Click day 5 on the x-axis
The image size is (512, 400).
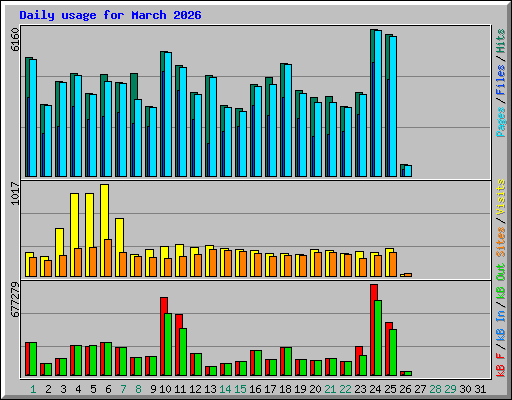(93, 389)
